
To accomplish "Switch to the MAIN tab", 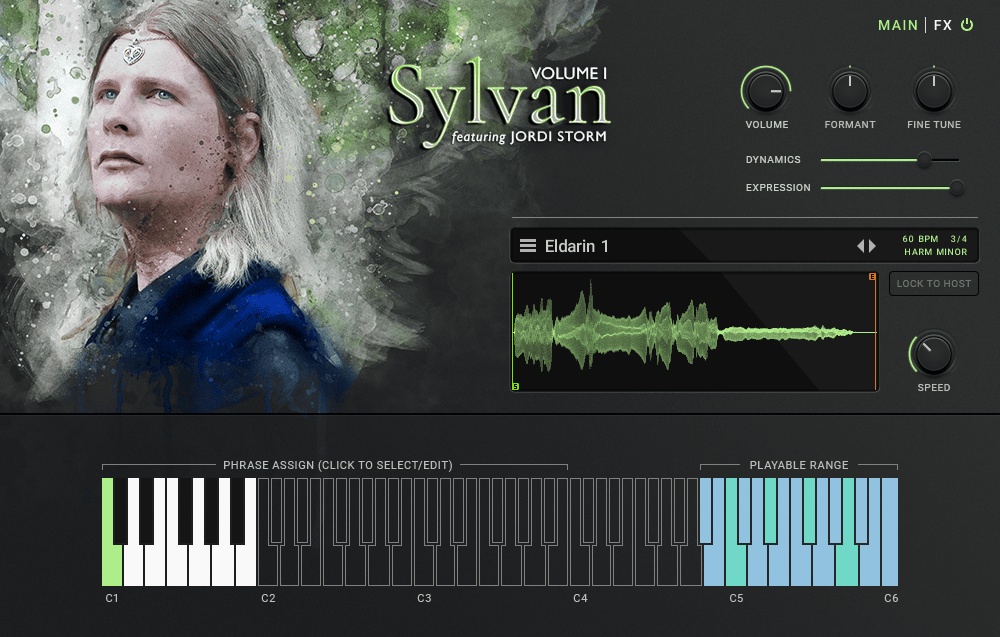I will click(897, 25).
